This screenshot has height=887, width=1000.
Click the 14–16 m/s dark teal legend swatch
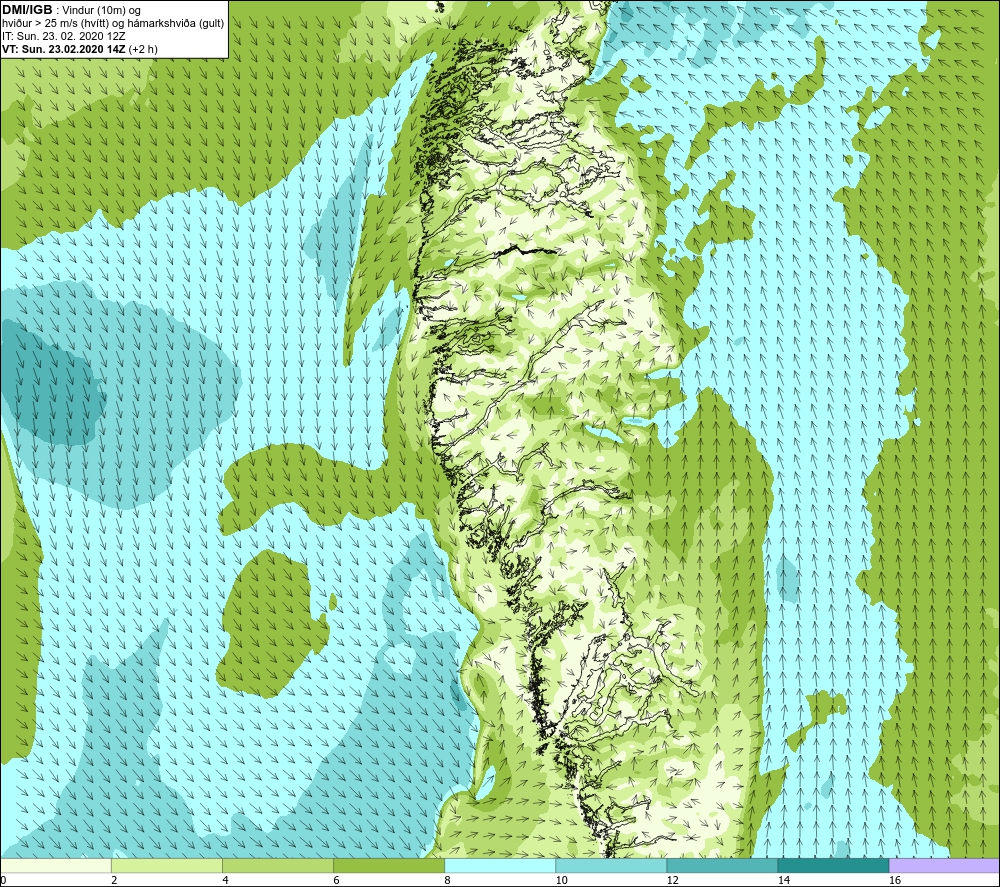point(833,866)
